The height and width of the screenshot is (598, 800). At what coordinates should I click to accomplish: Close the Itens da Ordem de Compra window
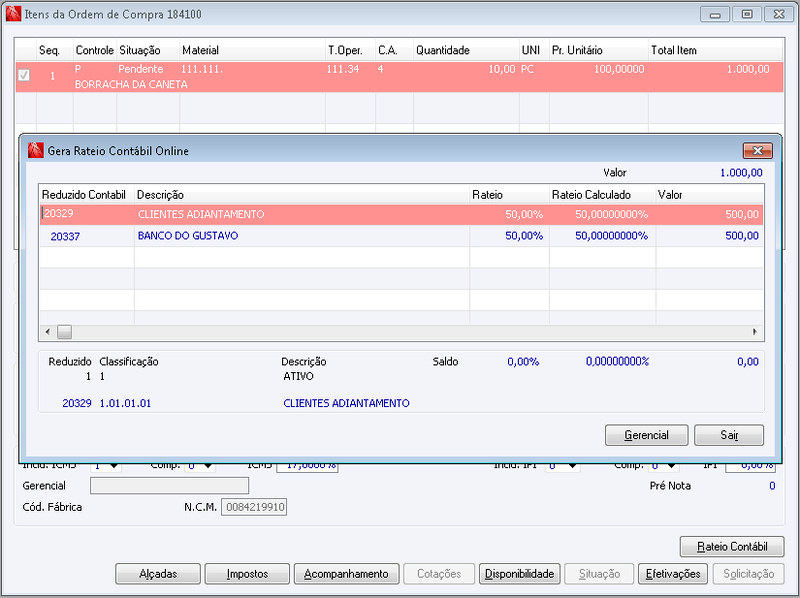pyautogui.click(x=779, y=14)
